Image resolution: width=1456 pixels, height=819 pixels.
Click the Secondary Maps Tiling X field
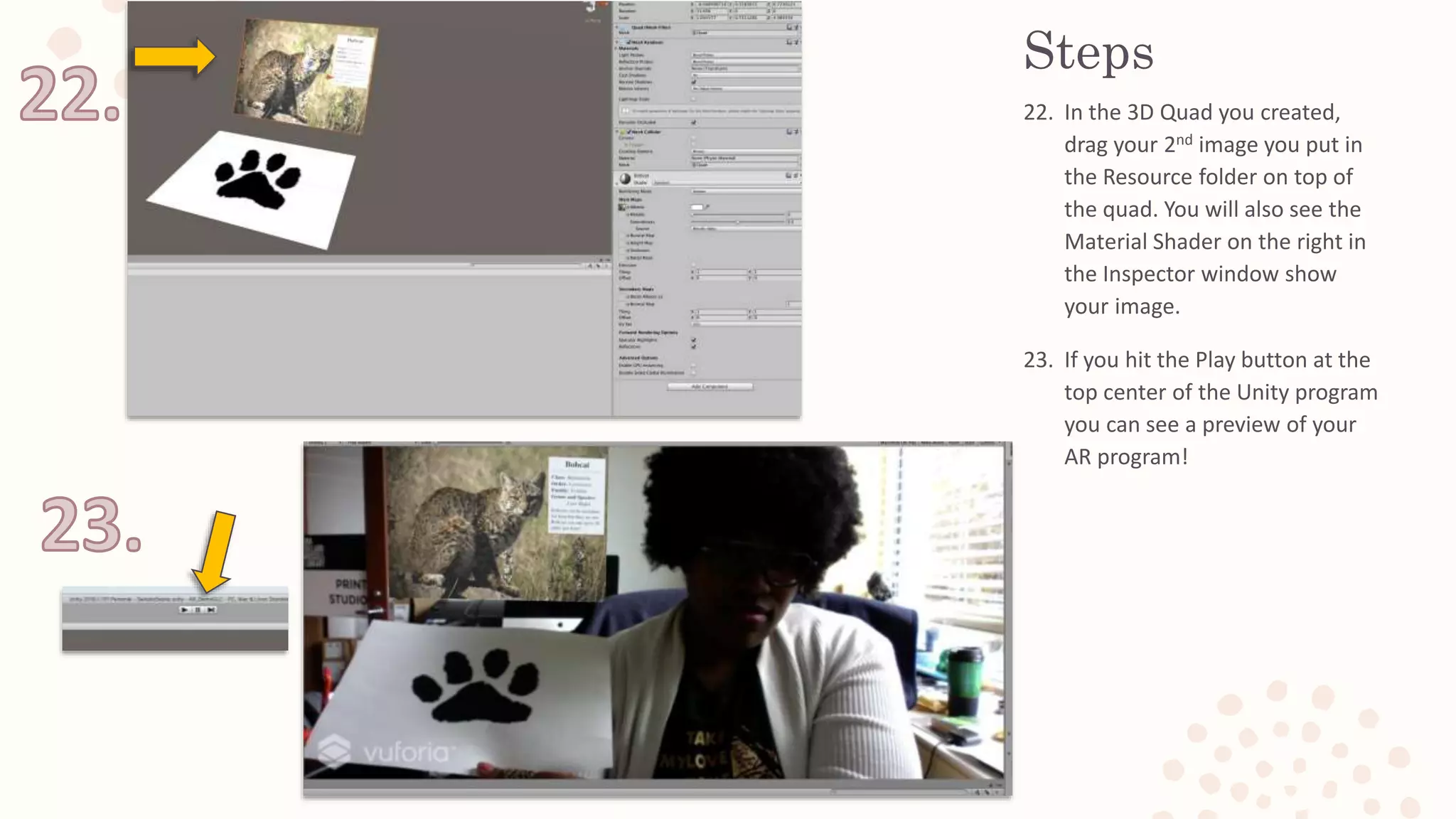point(720,312)
